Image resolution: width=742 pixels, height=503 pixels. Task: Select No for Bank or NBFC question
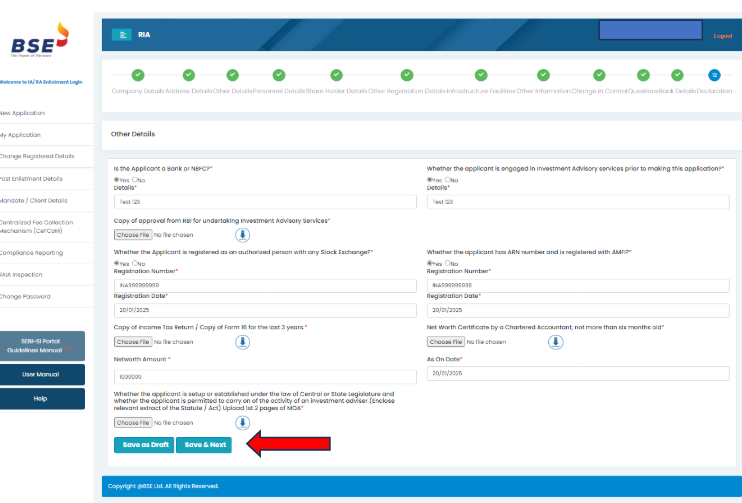coord(137,180)
